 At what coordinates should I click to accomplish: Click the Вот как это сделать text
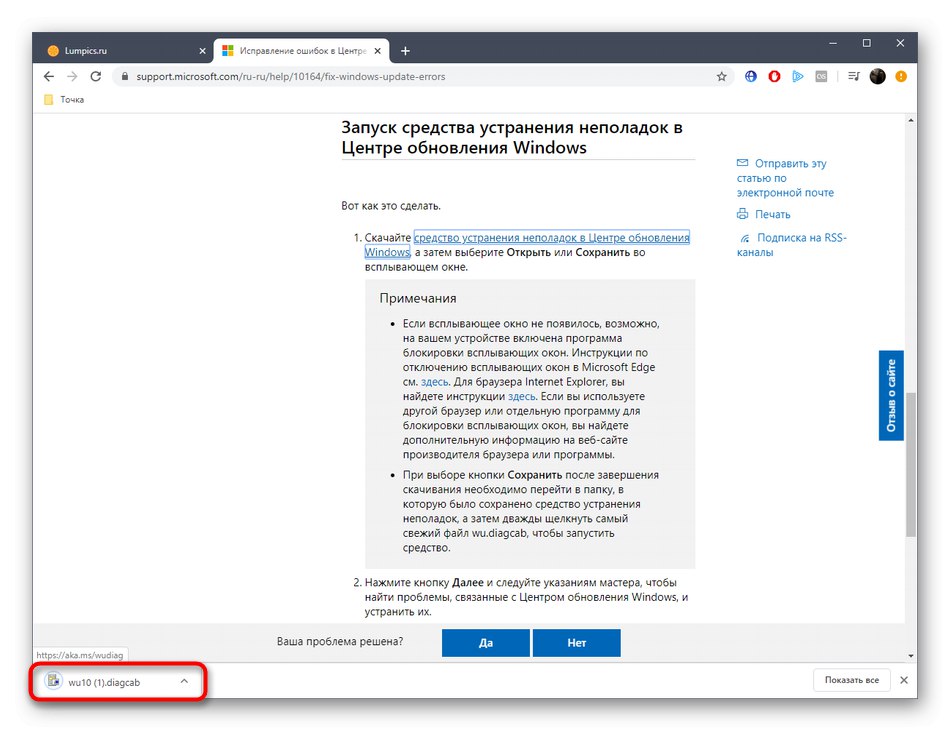pyautogui.click(x=391, y=206)
